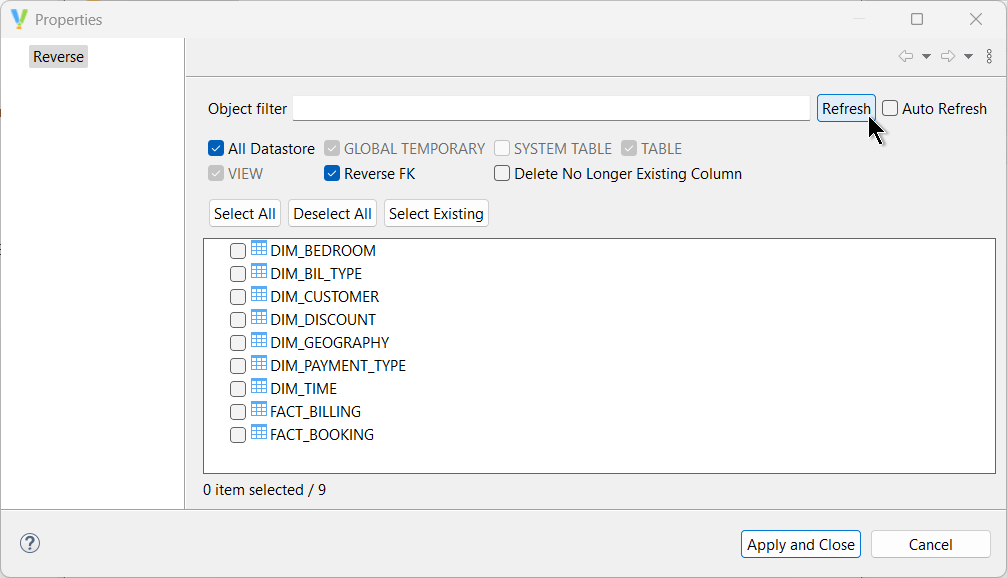Click the forward navigation arrow icon
Screen dimensions: 1007x578
click(948, 56)
